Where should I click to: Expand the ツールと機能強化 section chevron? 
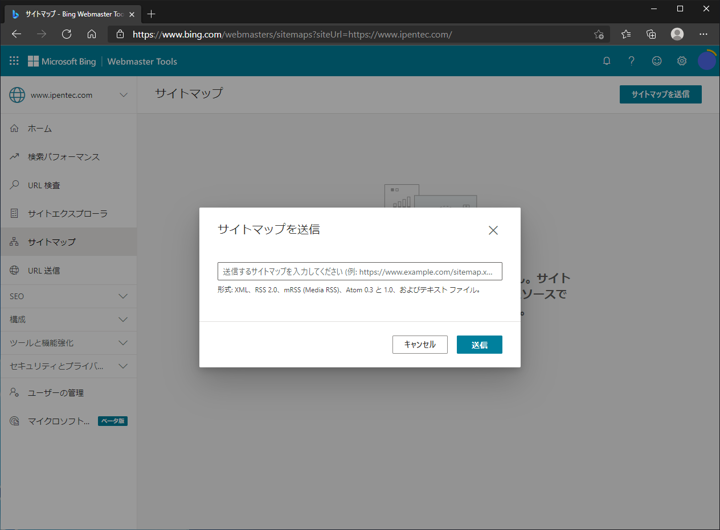pos(123,343)
